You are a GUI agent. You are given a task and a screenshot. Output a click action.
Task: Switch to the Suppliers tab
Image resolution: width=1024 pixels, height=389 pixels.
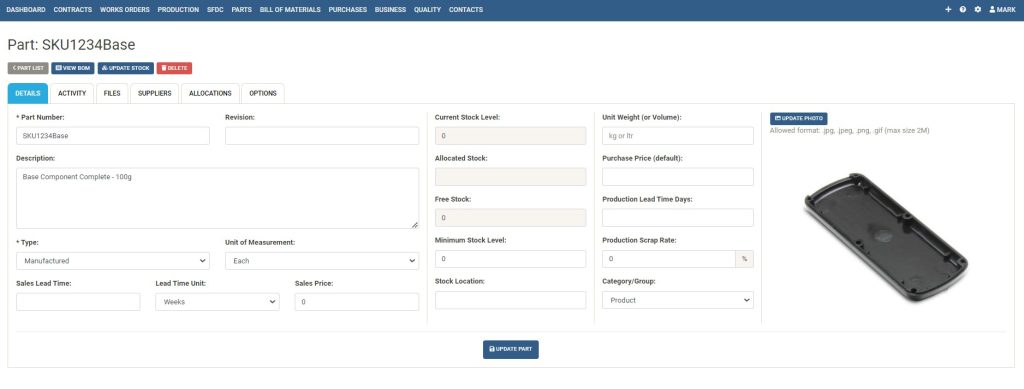pyautogui.click(x=155, y=93)
